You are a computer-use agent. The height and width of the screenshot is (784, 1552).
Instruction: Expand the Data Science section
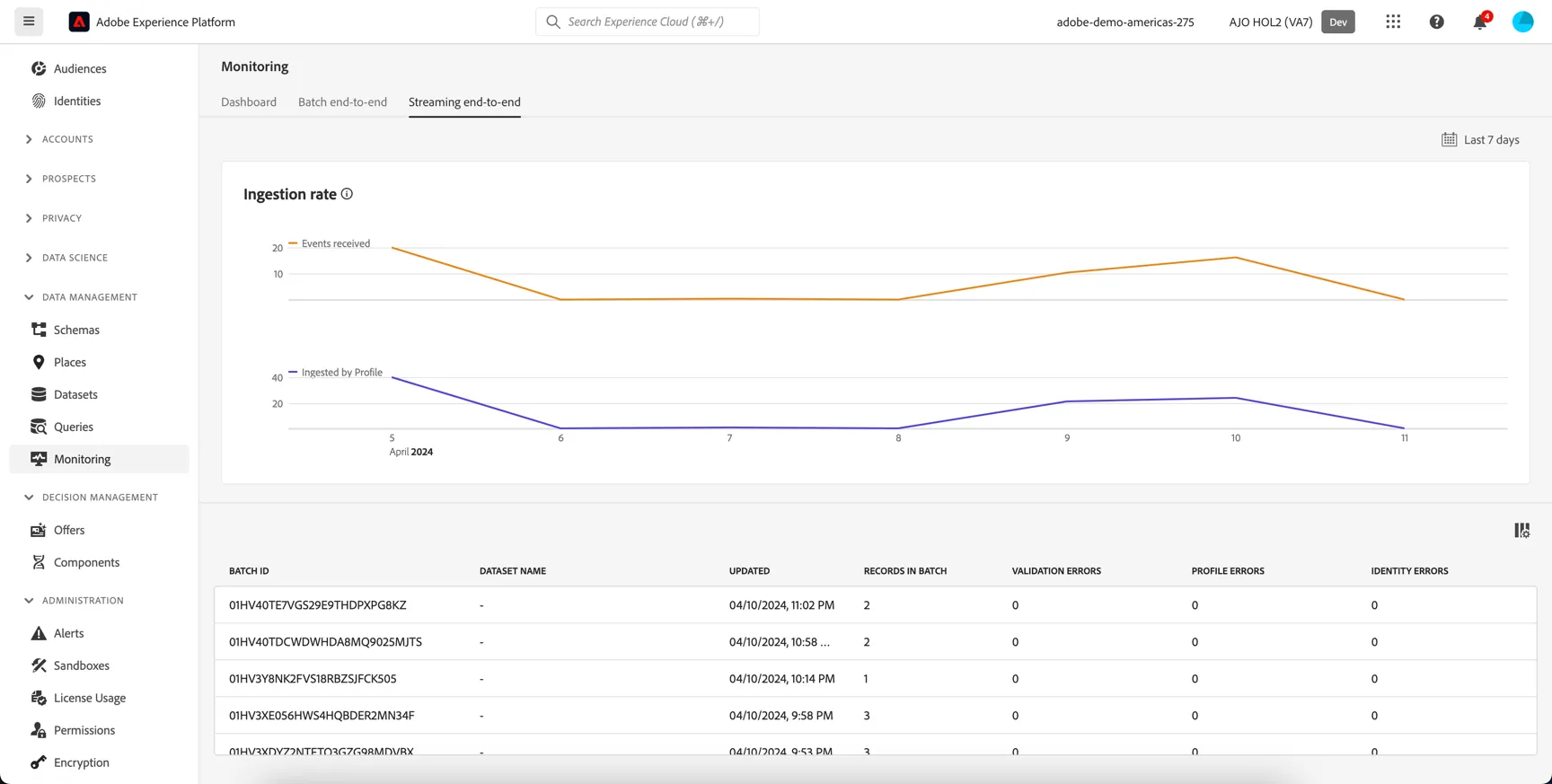(29, 258)
